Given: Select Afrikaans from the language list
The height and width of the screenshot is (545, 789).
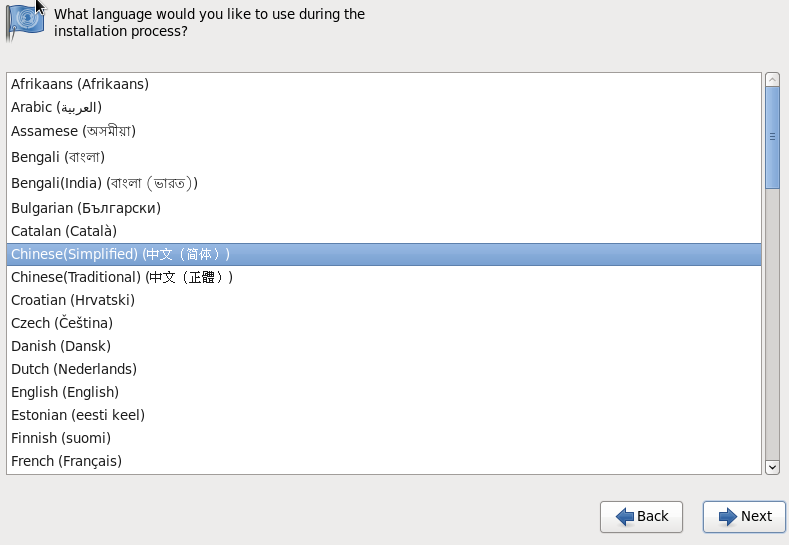Looking at the screenshot, I should (x=384, y=84).
